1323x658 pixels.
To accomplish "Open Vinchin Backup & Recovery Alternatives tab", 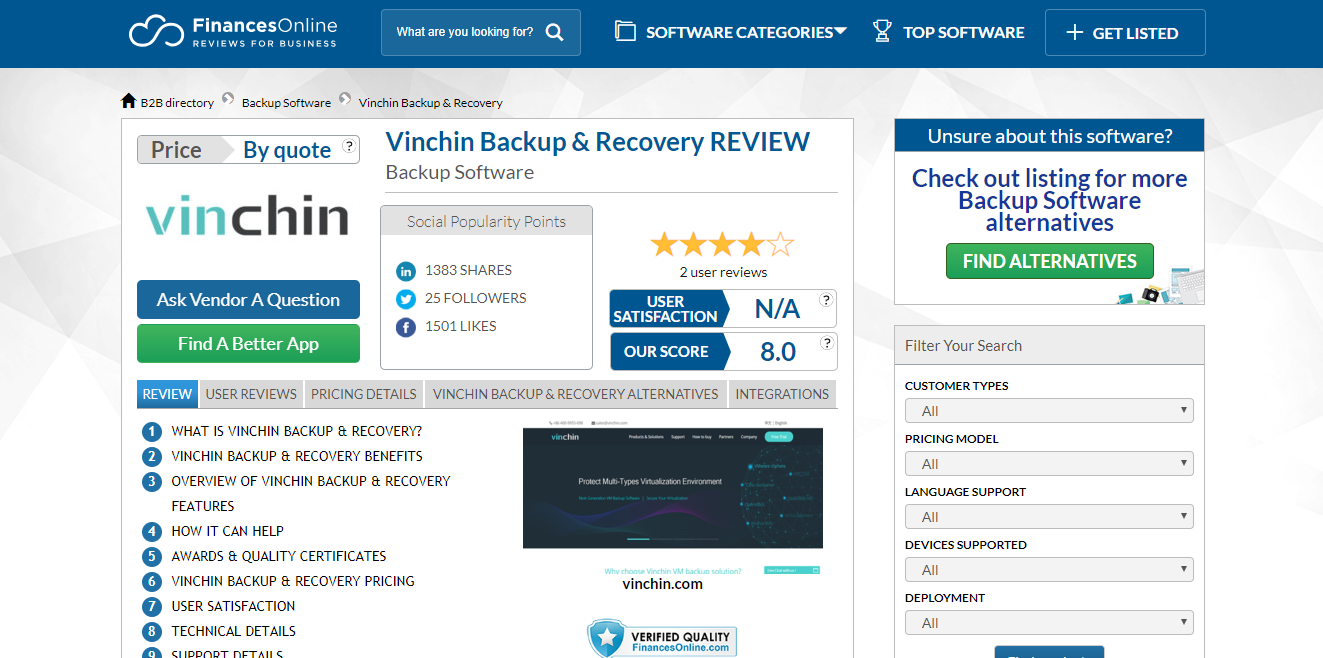I will pos(576,394).
